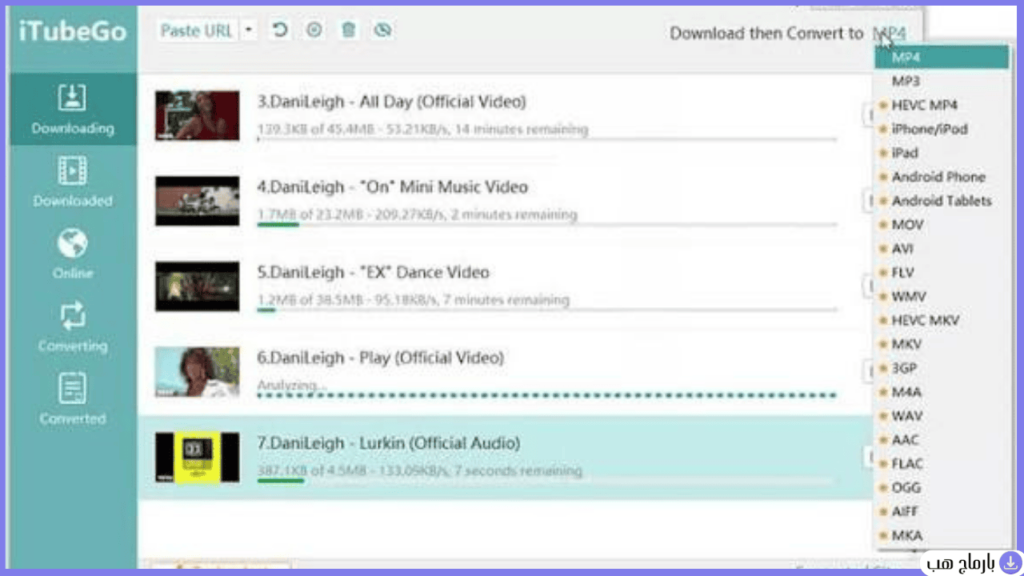Screen dimensions: 1024x576
Task: Pick Android Phone format option
Action: (x=941, y=177)
